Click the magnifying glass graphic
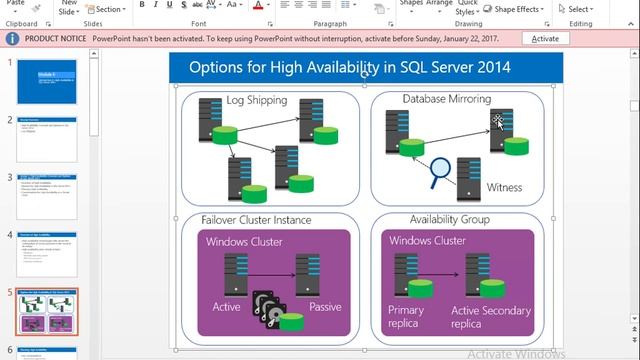This screenshot has width=640, height=360. click(440, 172)
